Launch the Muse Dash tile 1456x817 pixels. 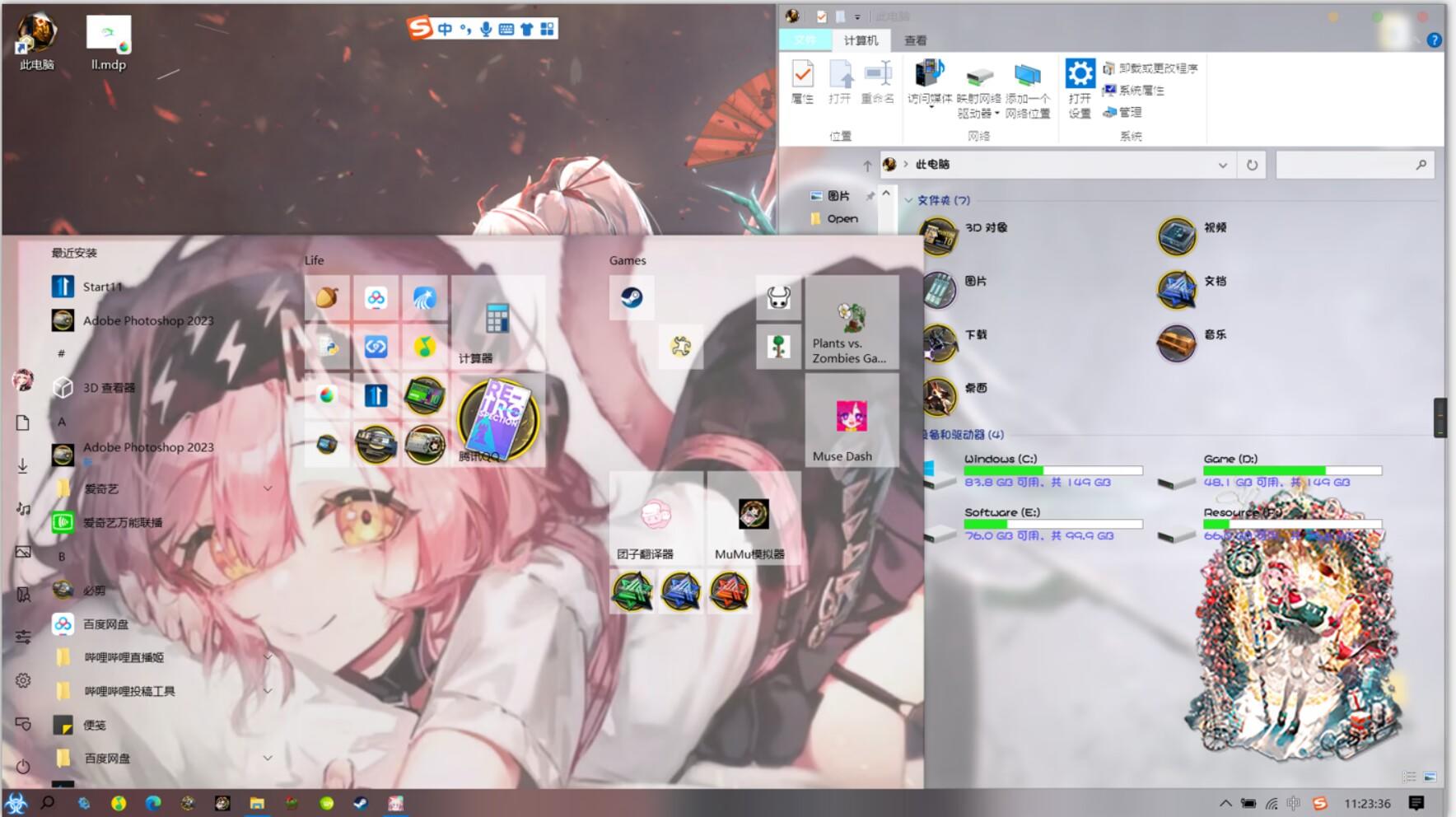coord(852,420)
